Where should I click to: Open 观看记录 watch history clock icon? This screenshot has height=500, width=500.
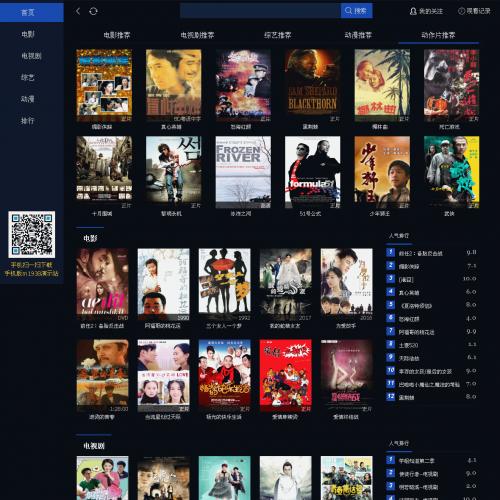click(474, 11)
